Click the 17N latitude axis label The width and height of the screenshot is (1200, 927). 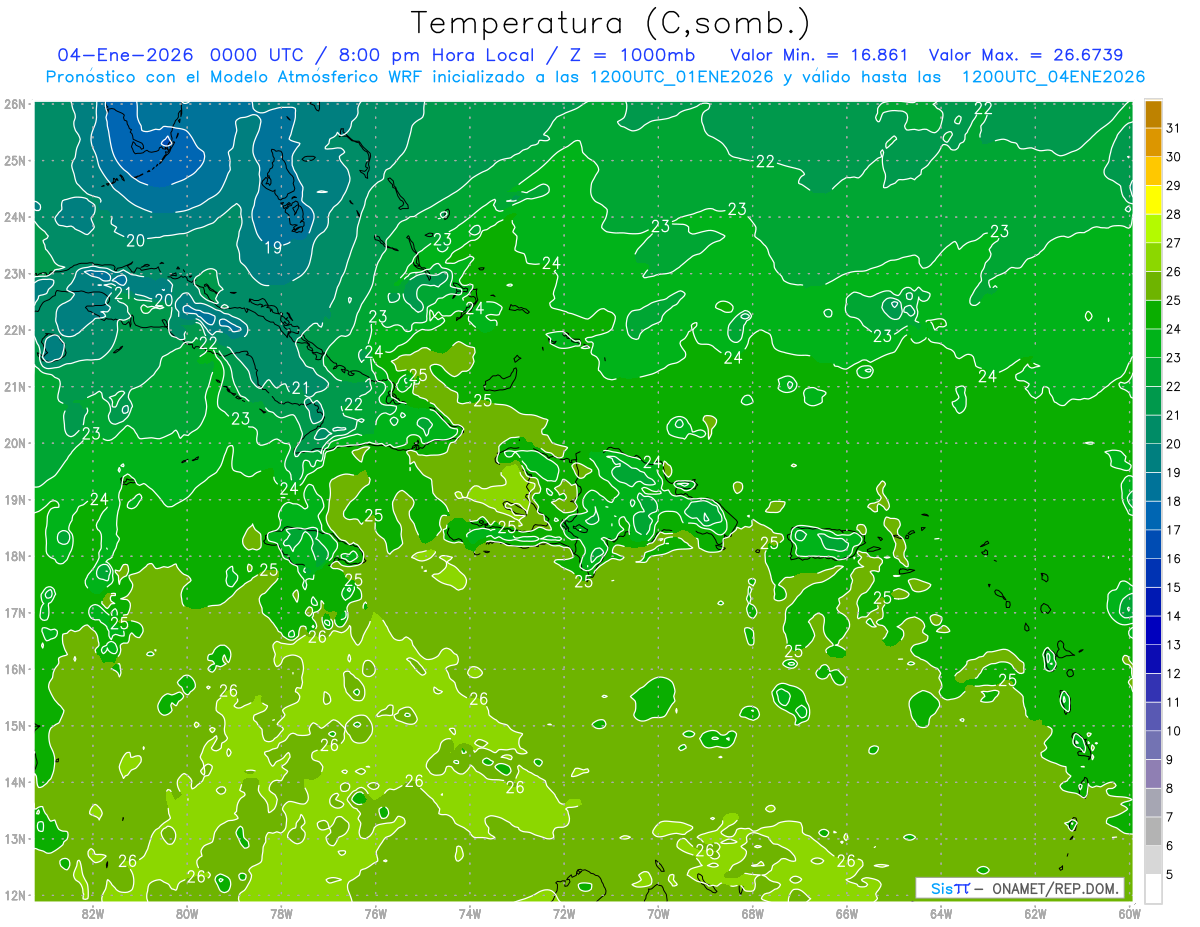tap(15, 612)
